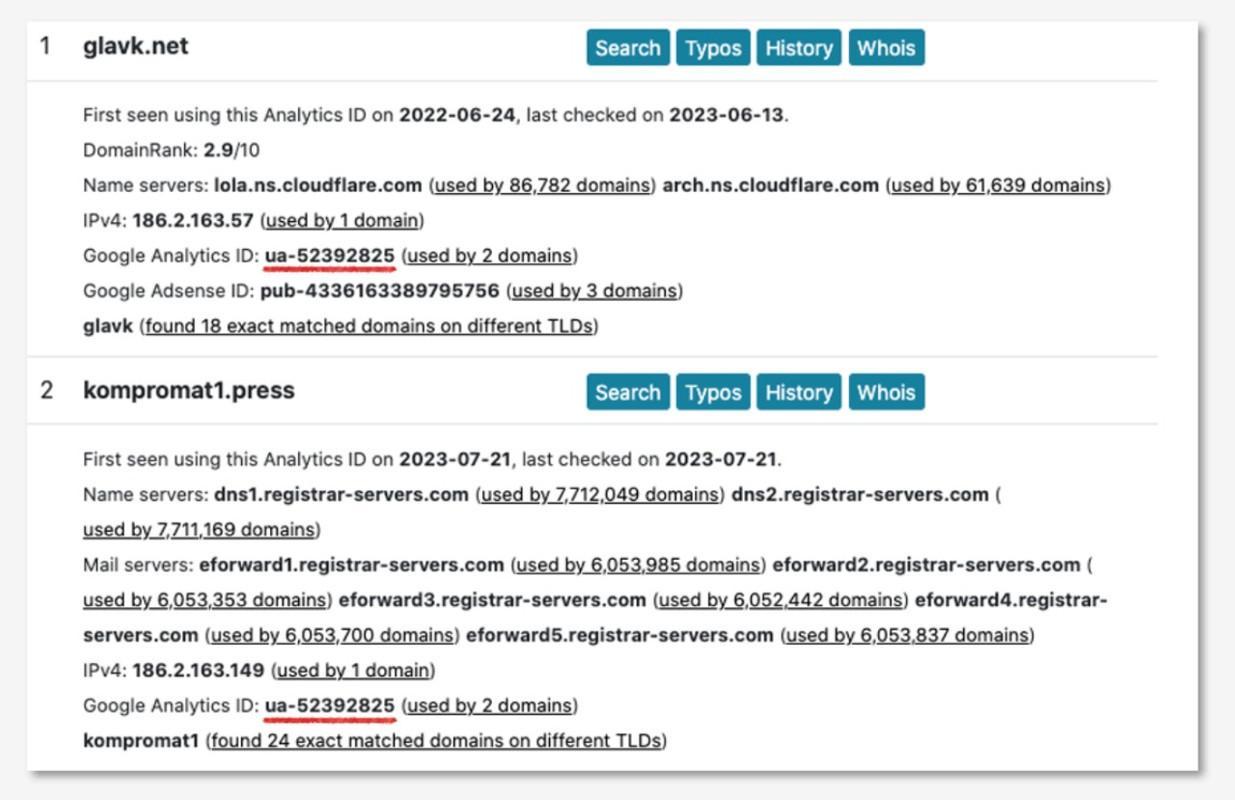Click eforward5.registrar-servers.com mail server

[620, 636]
